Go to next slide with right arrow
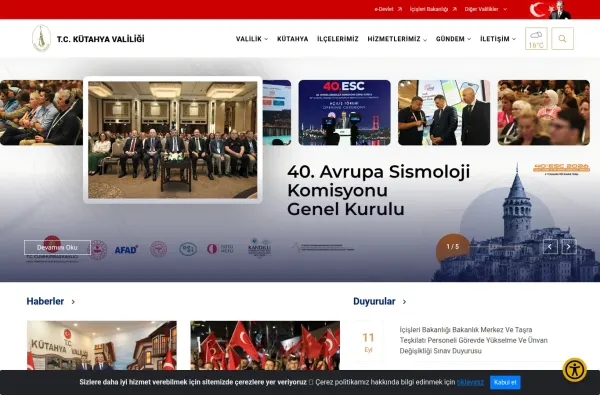The image size is (600, 395). tap(569, 247)
